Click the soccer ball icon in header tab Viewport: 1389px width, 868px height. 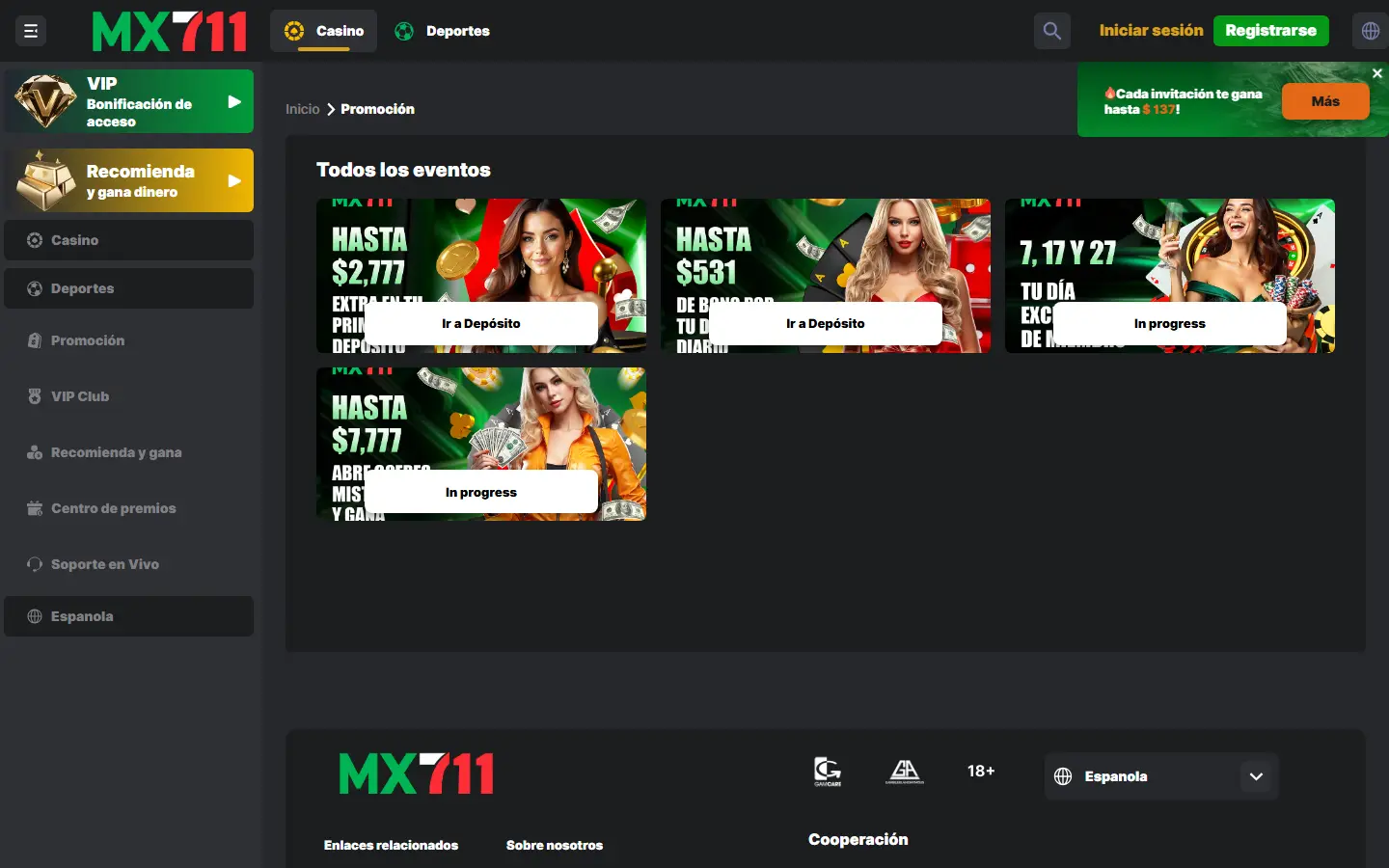[404, 31]
